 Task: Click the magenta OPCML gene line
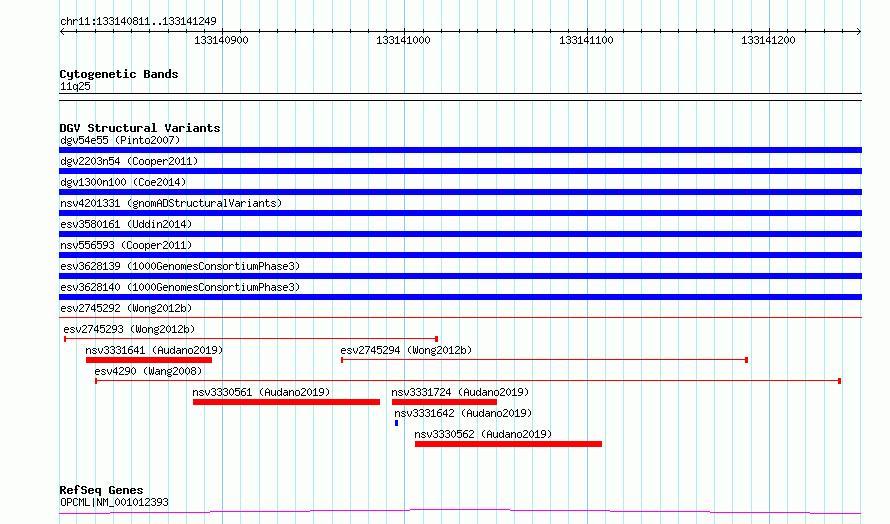coord(460,512)
